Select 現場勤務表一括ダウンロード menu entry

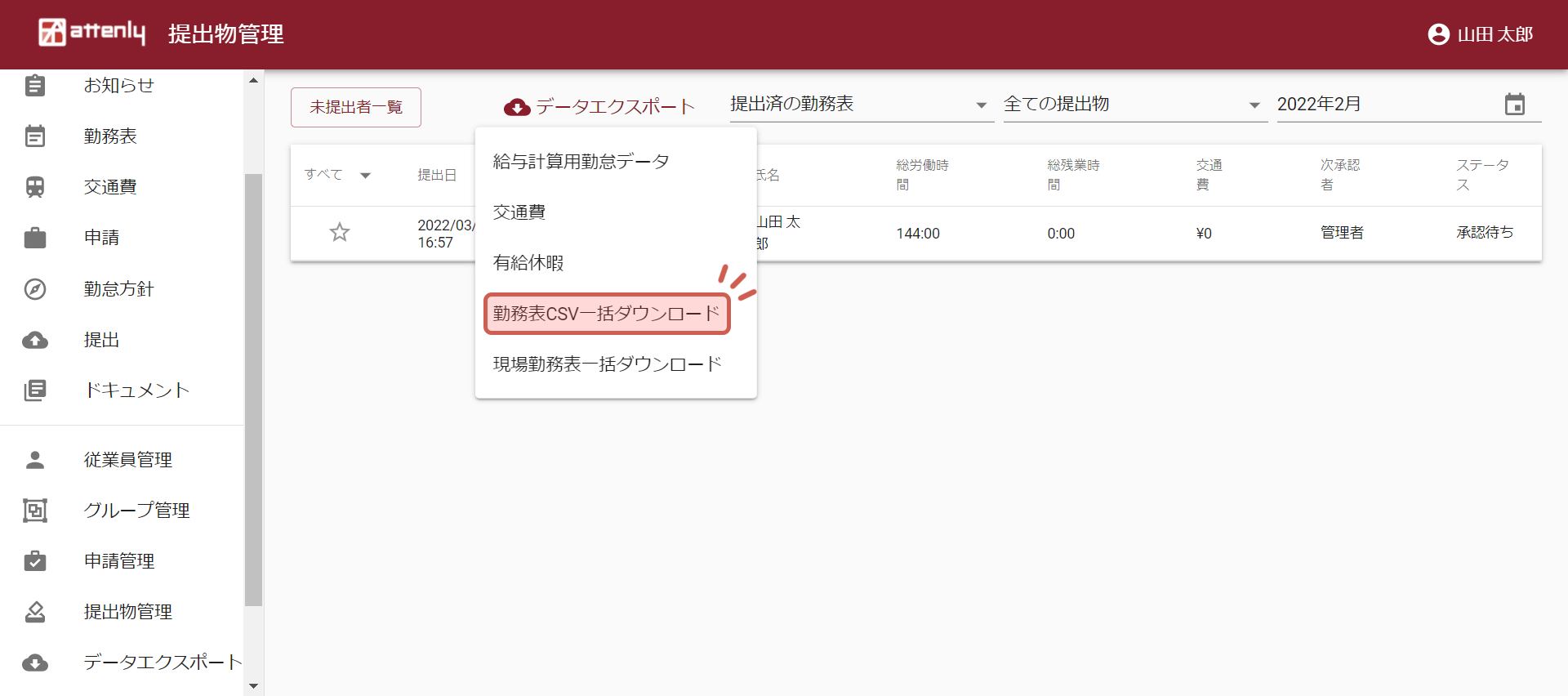pos(607,364)
